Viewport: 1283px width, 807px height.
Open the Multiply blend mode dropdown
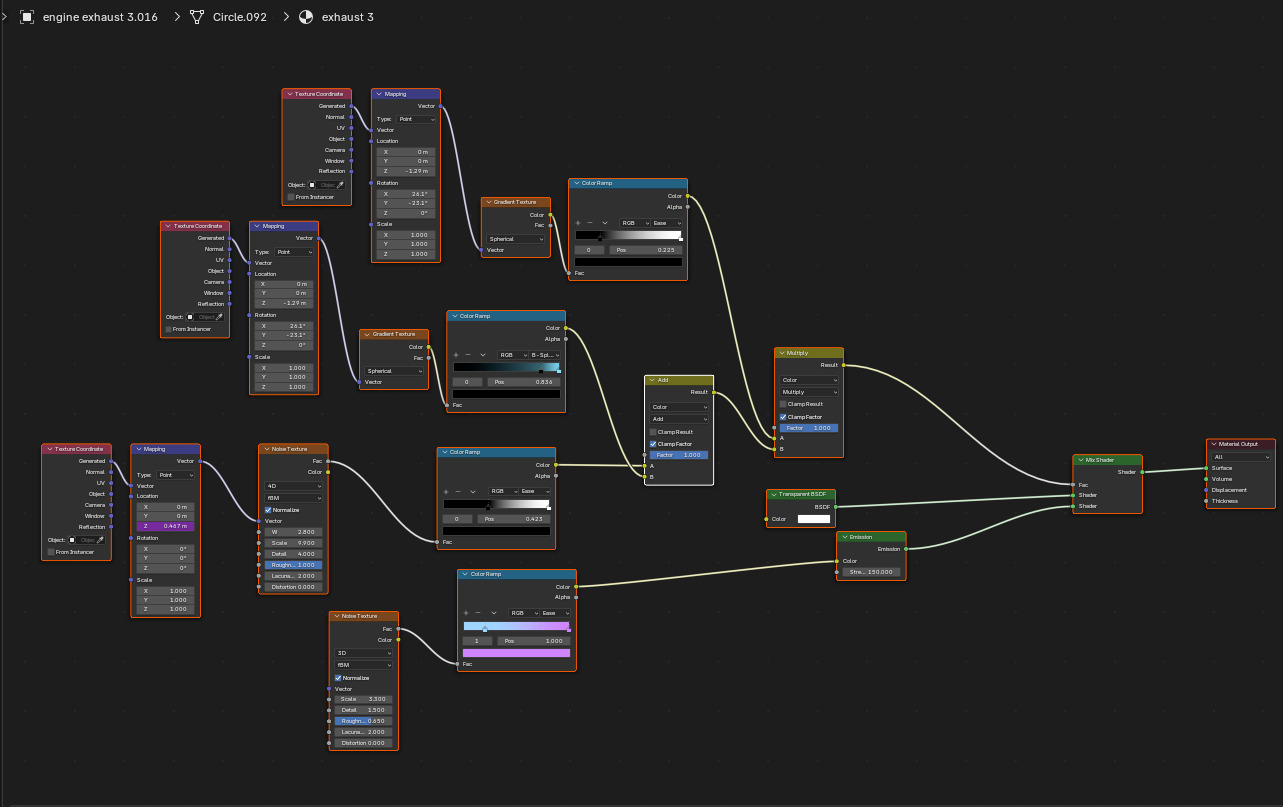808,392
